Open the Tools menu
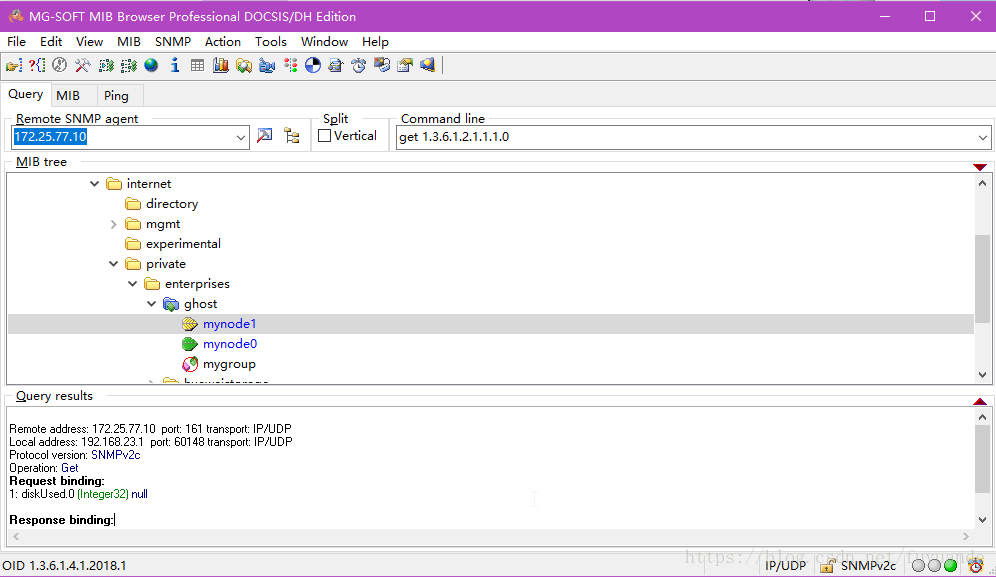This screenshot has height=577, width=996. point(271,42)
